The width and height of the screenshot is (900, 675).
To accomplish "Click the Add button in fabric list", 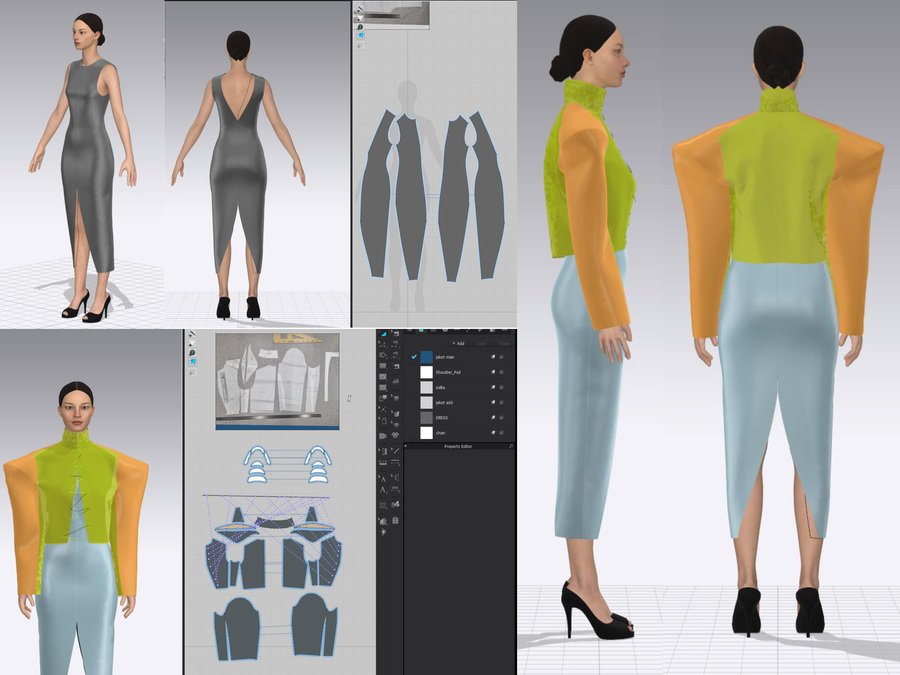I will [x=459, y=342].
